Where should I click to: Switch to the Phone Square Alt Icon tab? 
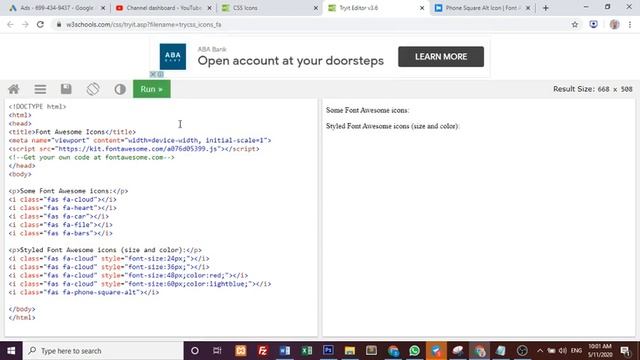pyautogui.click(x=482, y=8)
